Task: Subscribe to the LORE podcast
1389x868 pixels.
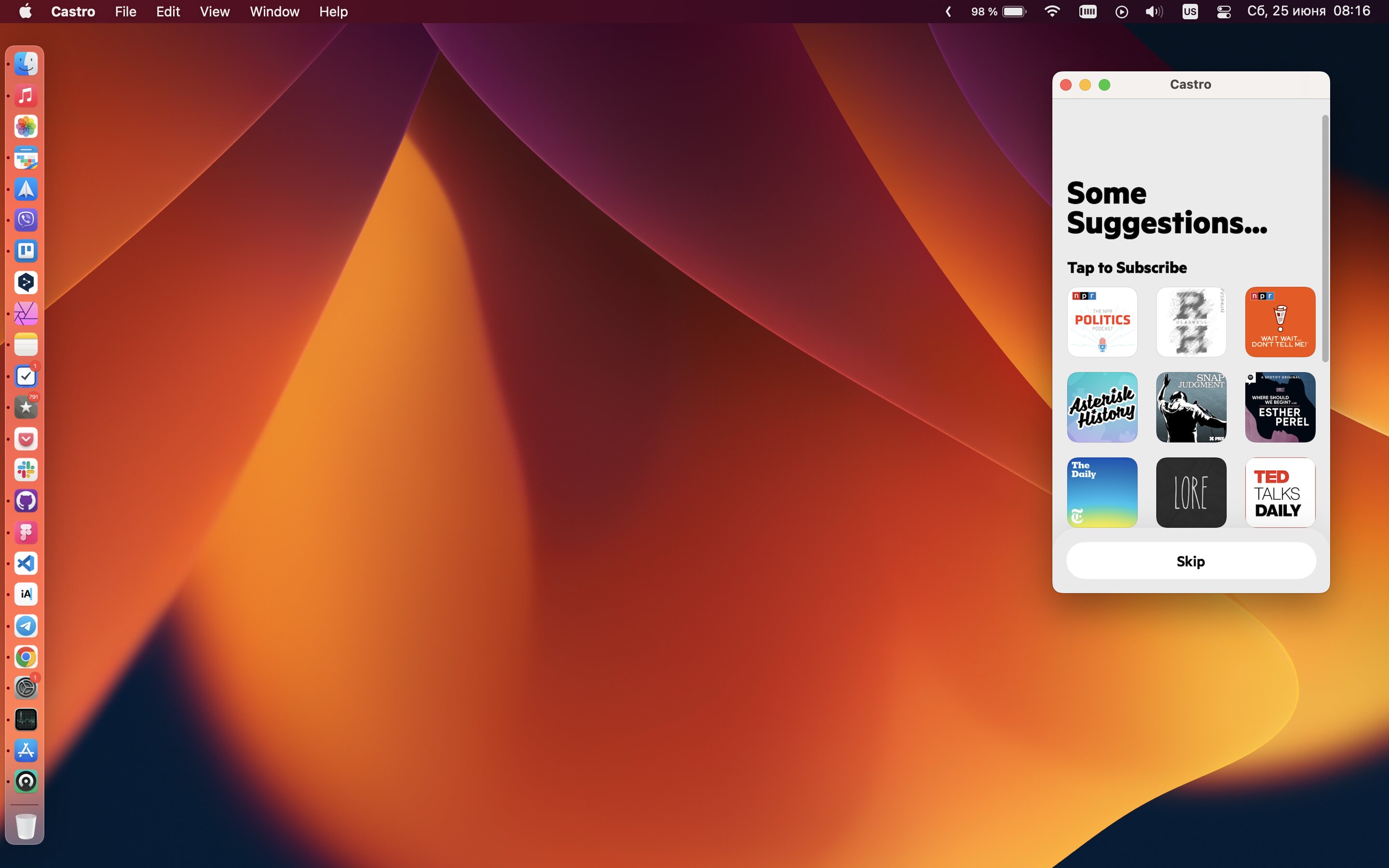Action: pyautogui.click(x=1191, y=492)
